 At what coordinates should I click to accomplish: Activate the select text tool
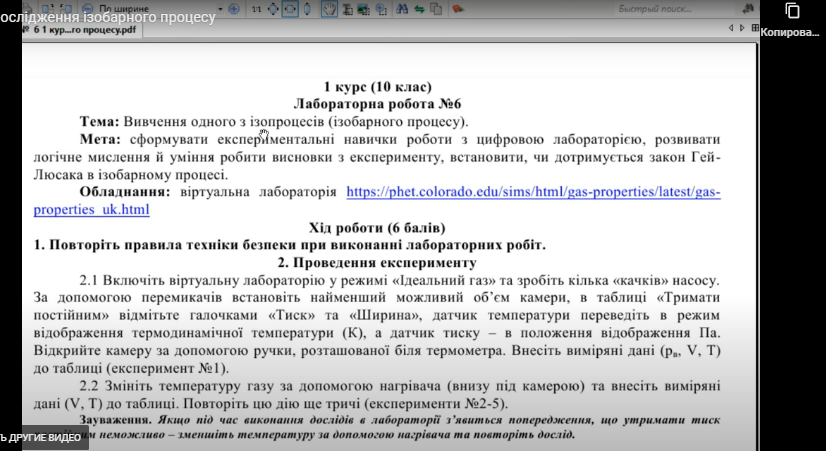point(347,9)
